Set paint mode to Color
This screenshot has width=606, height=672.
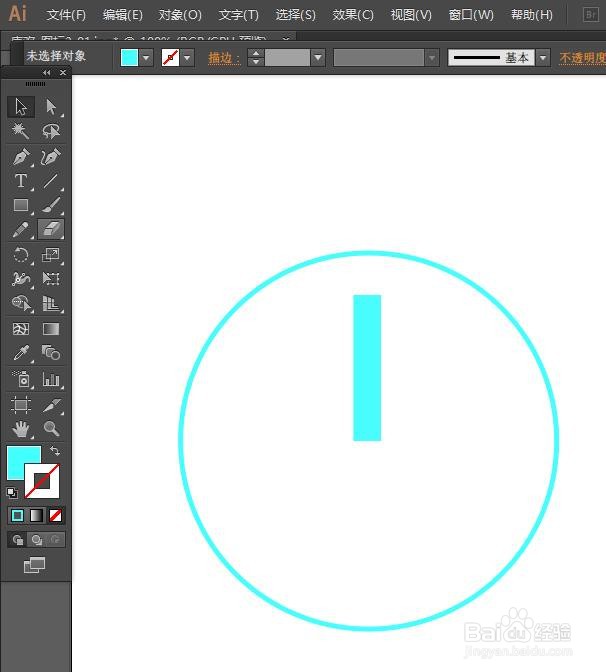[x=18, y=516]
